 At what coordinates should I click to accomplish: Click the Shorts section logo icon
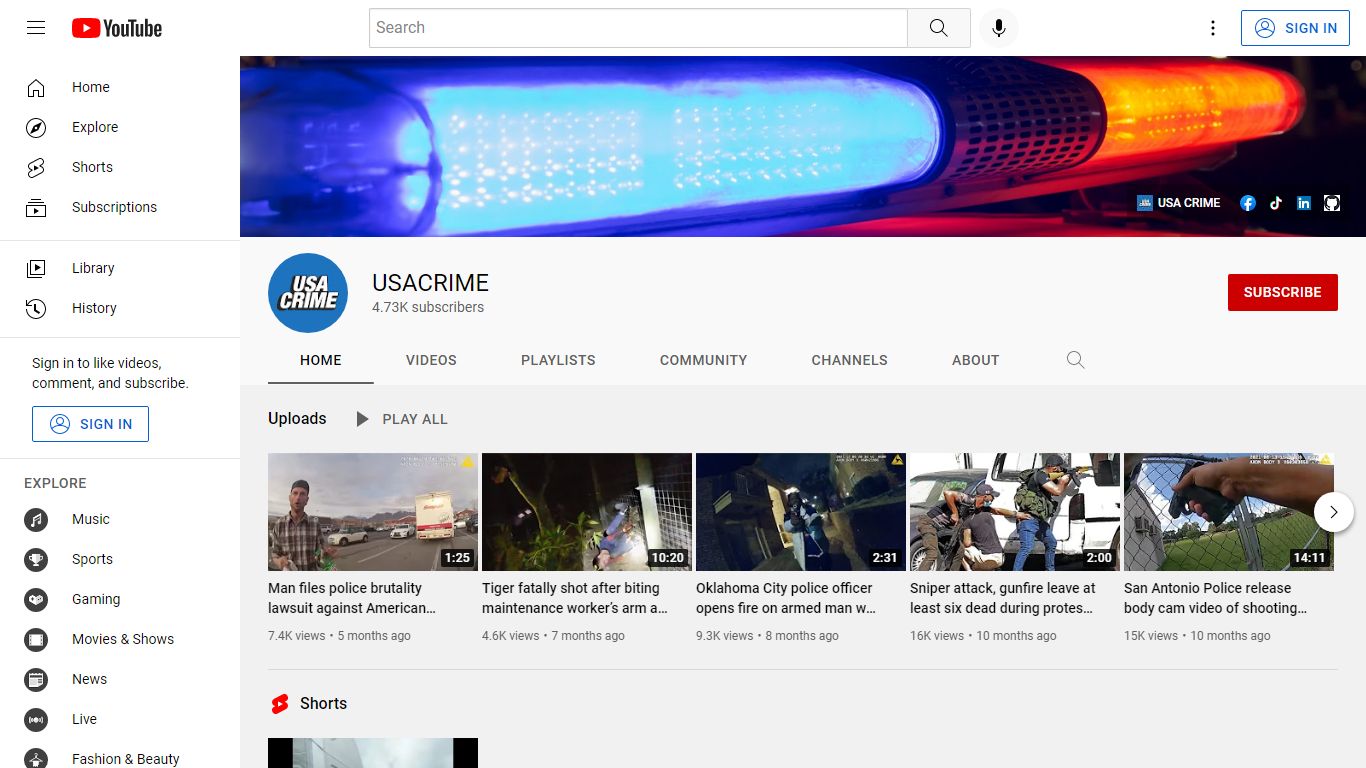pyautogui.click(x=280, y=704)
